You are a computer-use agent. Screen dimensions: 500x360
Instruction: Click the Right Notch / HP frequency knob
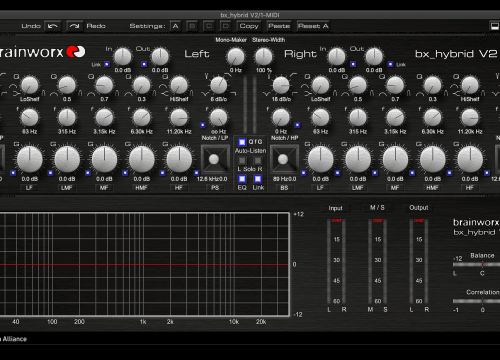[x=281, y=118]
